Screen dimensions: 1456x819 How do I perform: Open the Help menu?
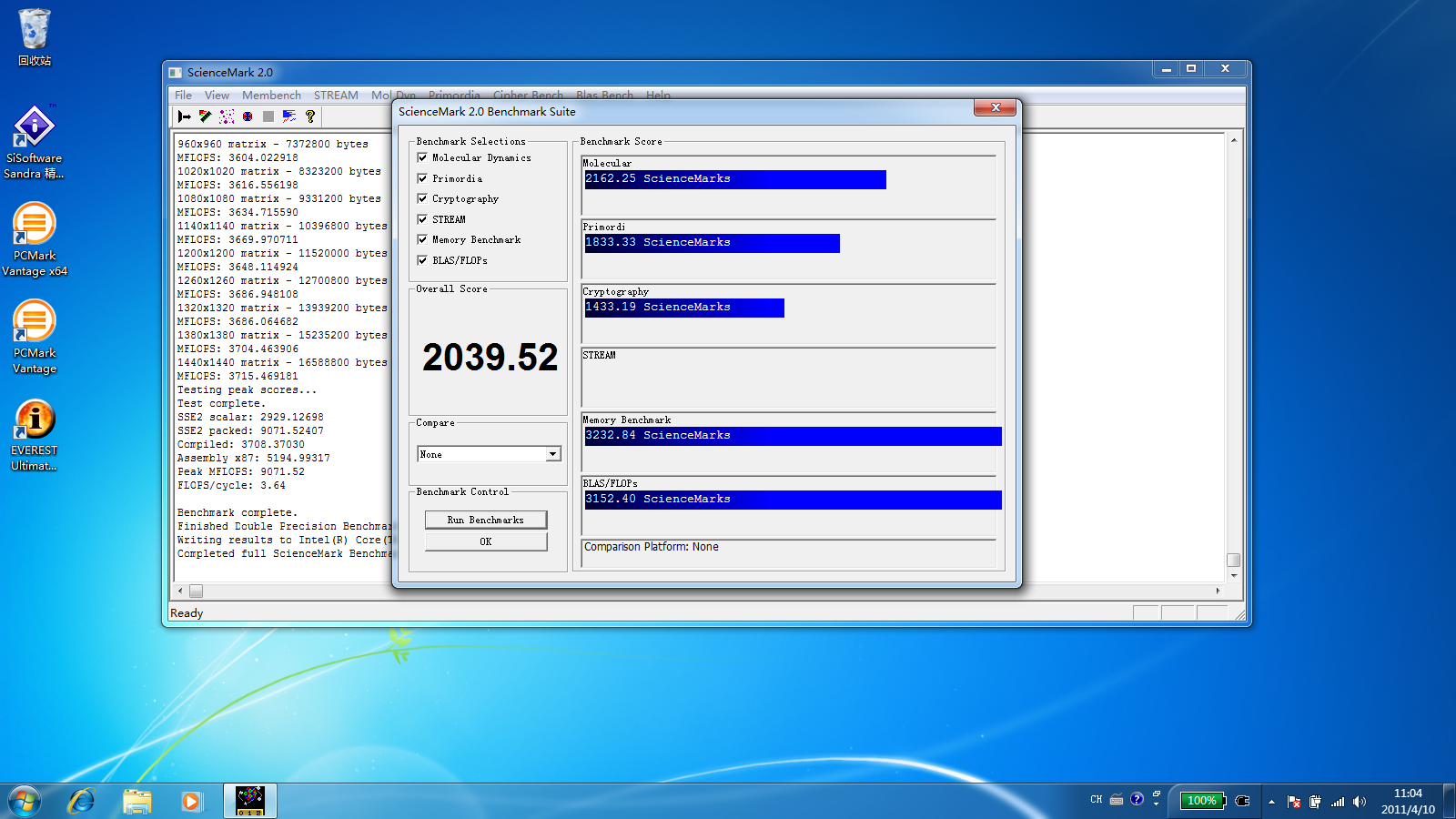[x=658, y=96]
